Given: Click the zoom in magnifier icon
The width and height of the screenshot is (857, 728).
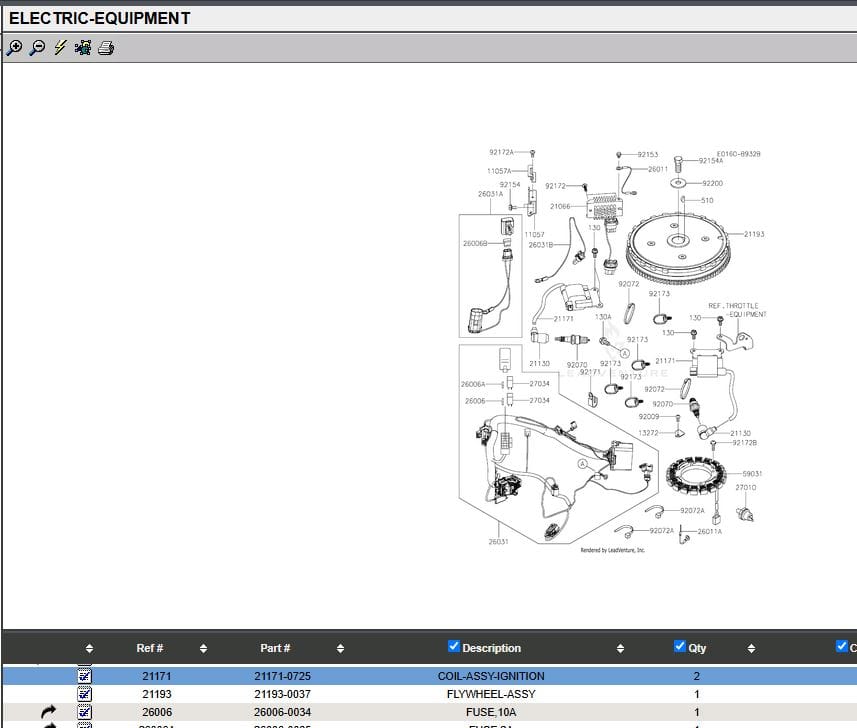Looking at the screenshot, I should 14,47.
